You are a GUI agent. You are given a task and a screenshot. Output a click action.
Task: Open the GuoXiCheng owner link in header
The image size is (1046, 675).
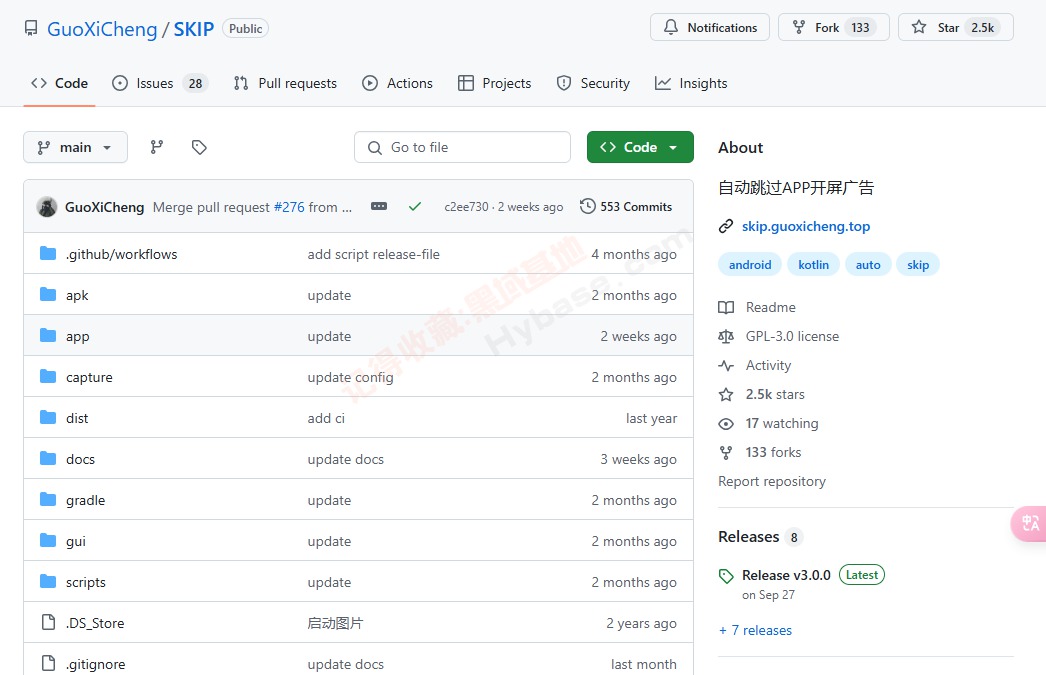[102, 29]
